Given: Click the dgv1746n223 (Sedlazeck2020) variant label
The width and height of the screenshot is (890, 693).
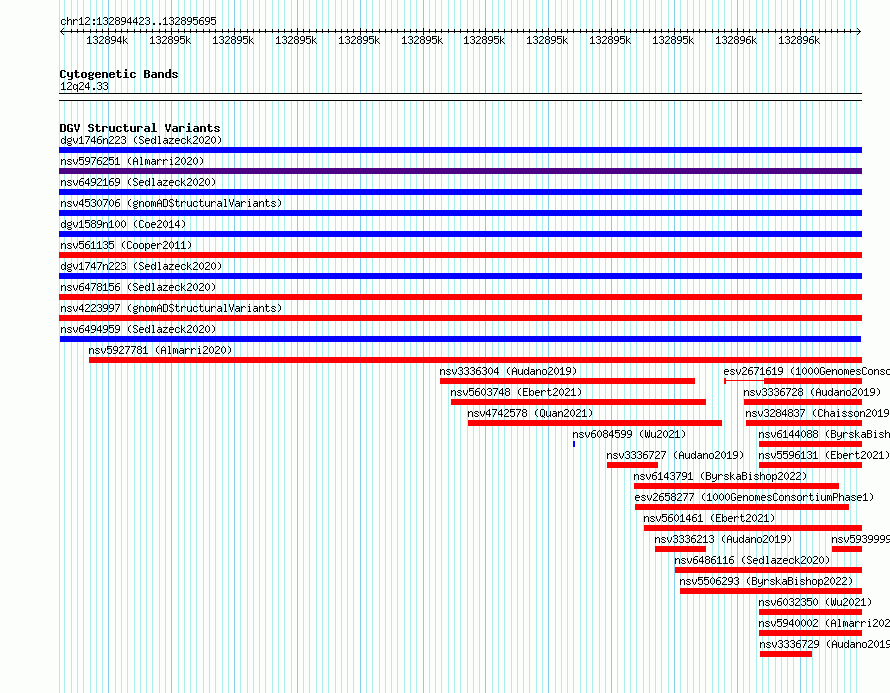Looking at the screenshot, I should coord(141,140).
